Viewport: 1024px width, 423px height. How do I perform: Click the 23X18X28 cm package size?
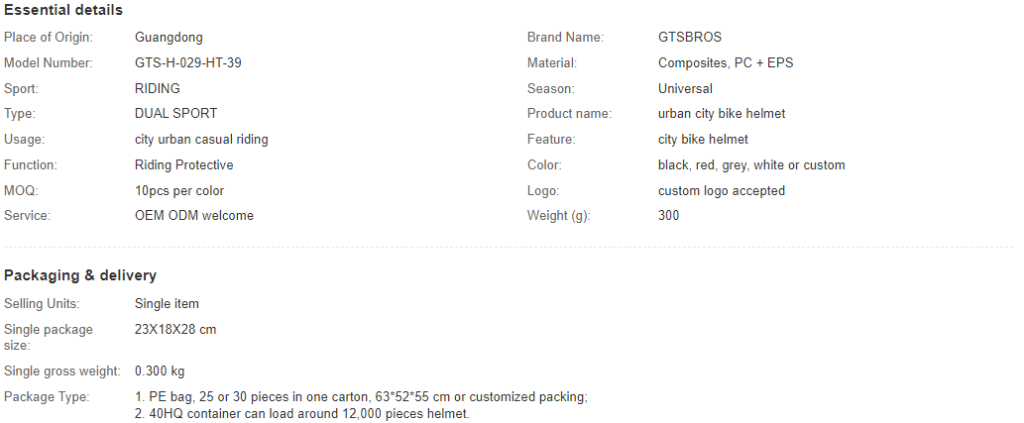click(175, 329)
